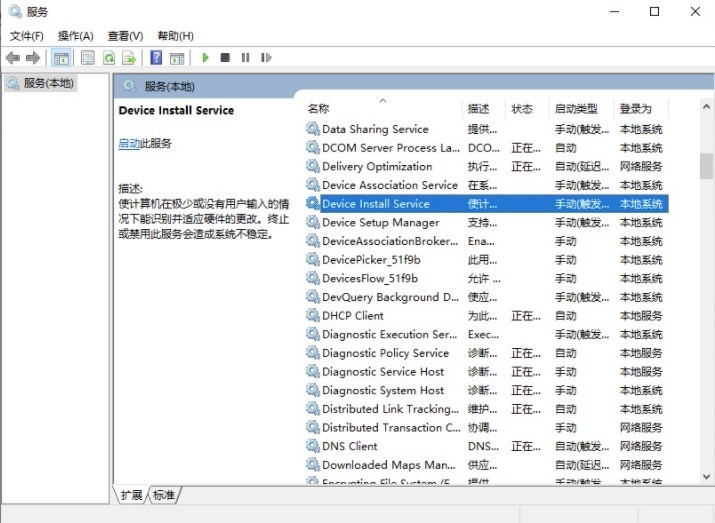The height and width of the screenshot is (523, 715).
Task: Click the Forward arrow in the toolbar
Action: (33, 58)
